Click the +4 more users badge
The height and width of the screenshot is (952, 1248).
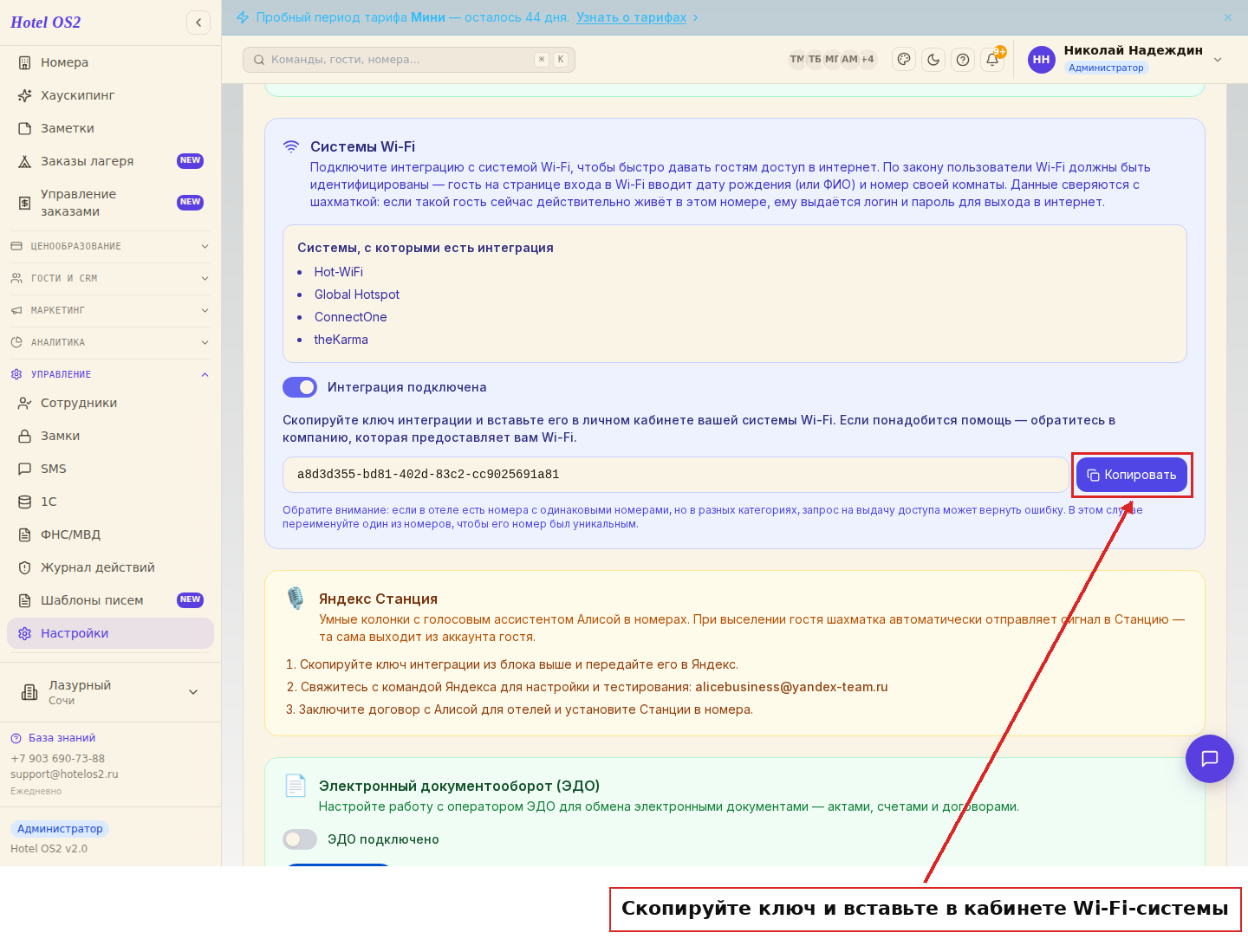pos(868,60)
